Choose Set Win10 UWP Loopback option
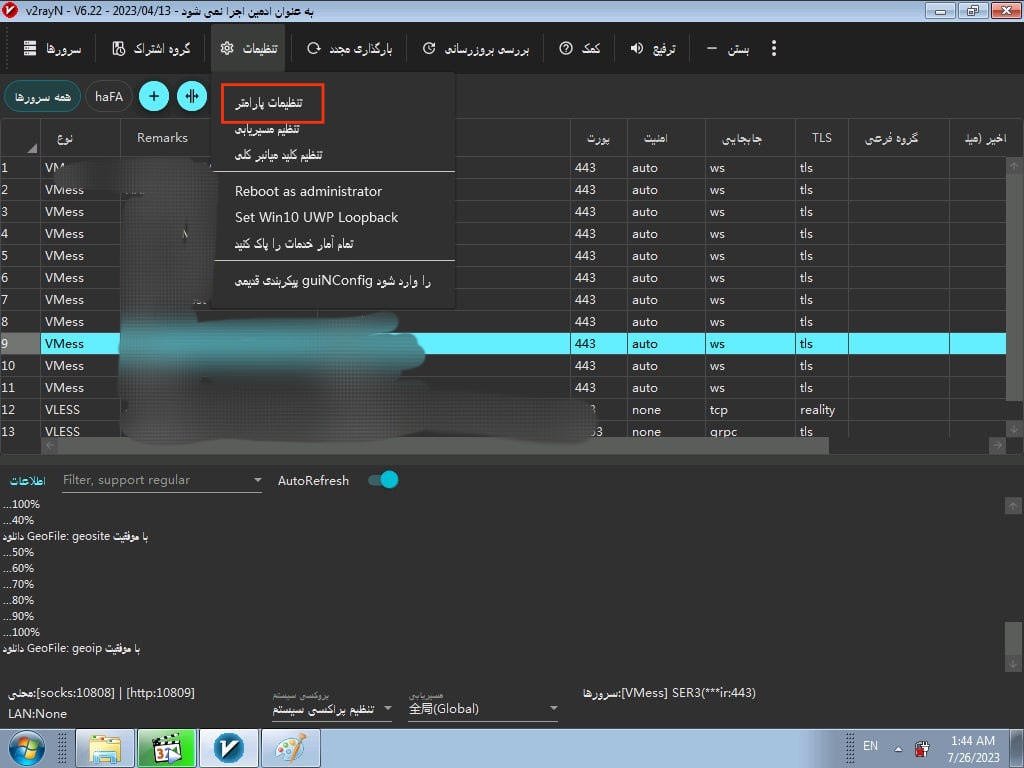Screen dimensions: 1024x768 pyautogui.click(x=316, y=217)
